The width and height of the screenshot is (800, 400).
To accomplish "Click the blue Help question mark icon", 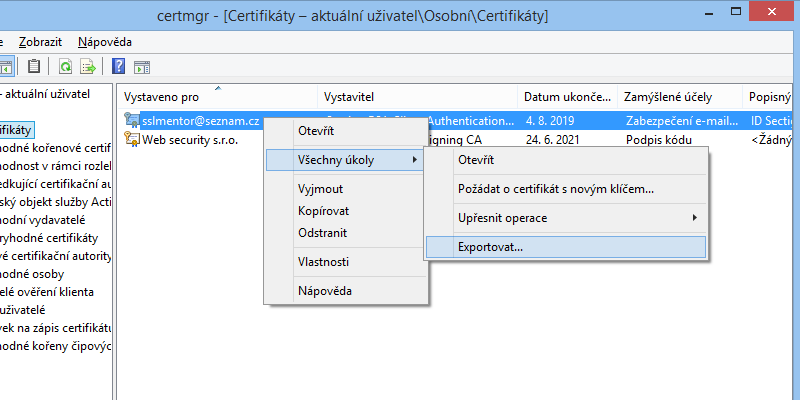I will [x=118, y=67].
